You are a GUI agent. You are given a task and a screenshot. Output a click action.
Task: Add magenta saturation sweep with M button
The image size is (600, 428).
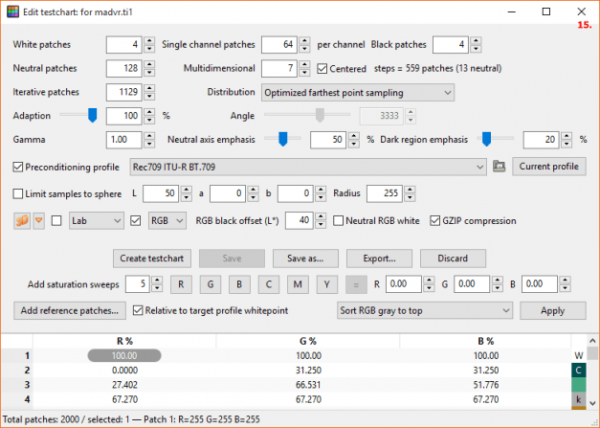pos(297,284)
